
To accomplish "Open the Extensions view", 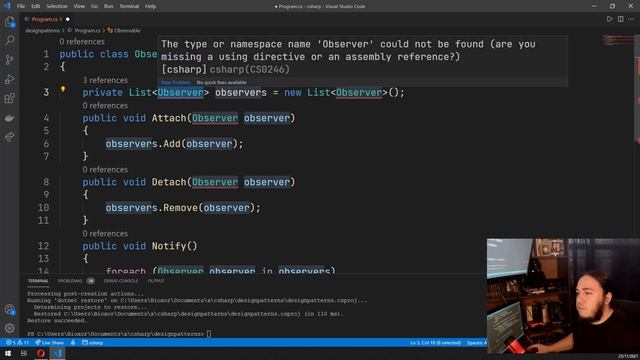I will pyautogui.click(x=9, y=98).
